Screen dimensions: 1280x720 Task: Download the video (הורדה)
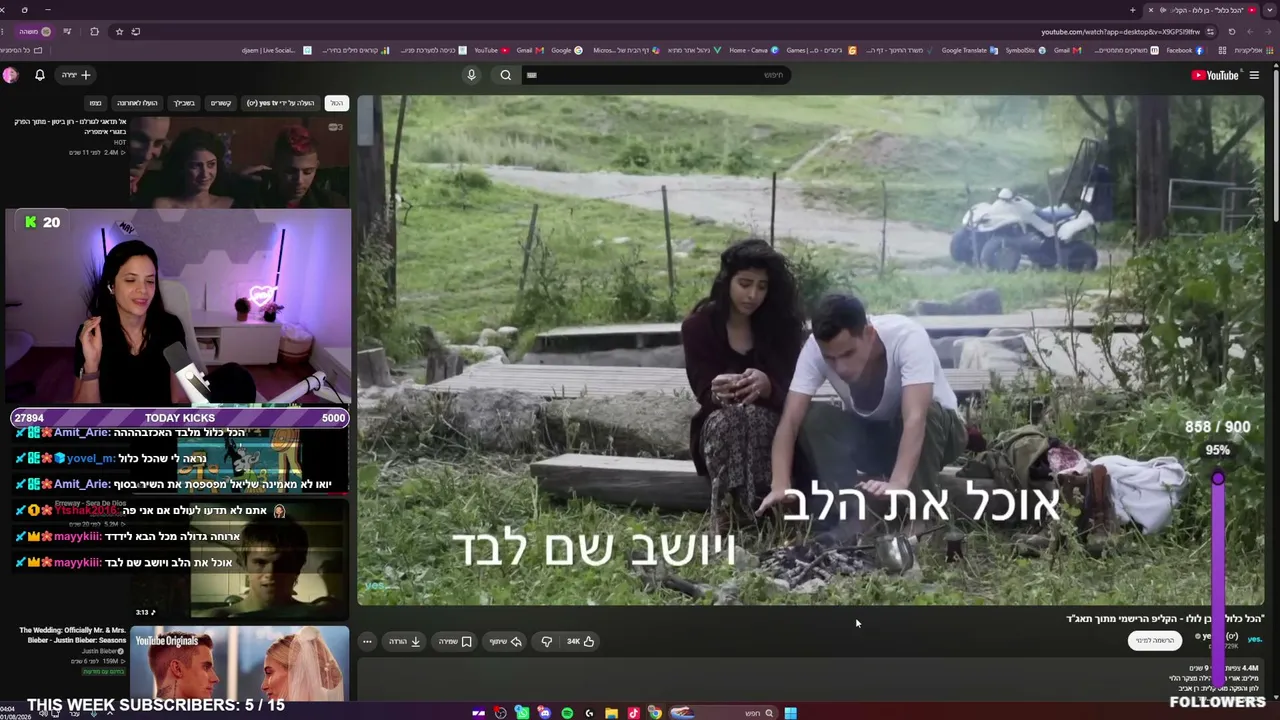coord(404,641)
